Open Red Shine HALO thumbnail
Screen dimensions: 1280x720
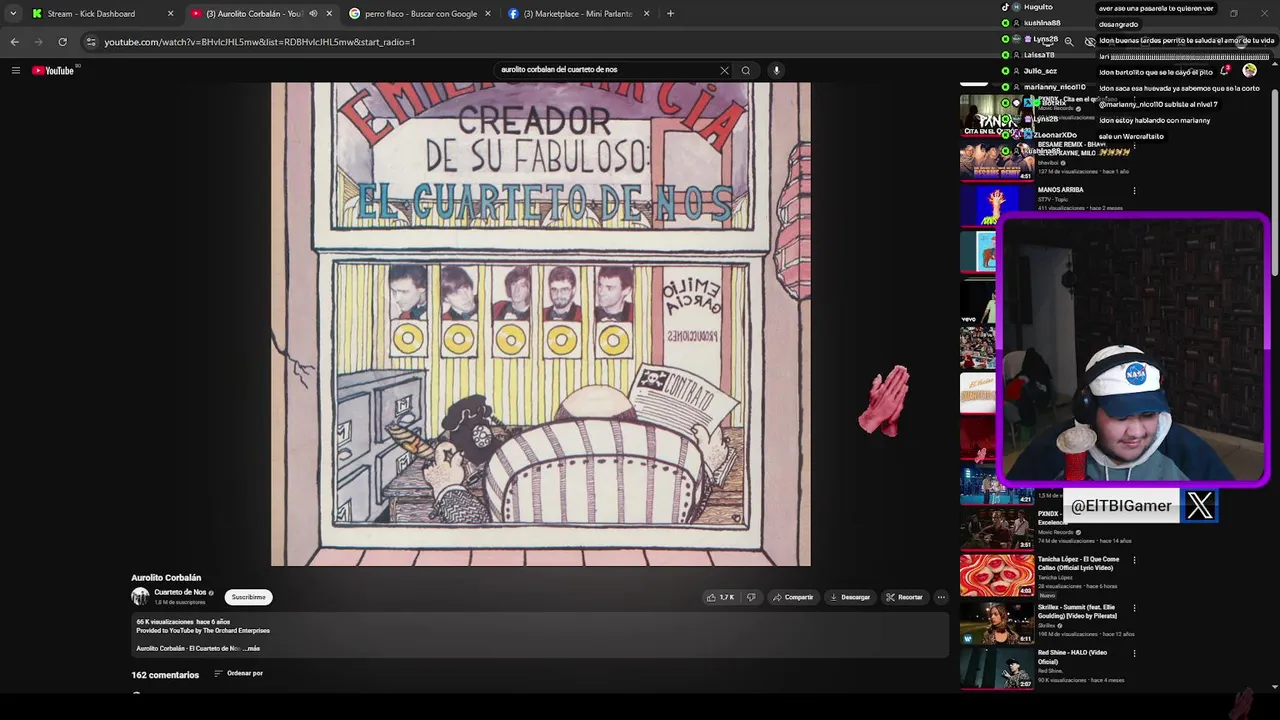tap(997, 669)
